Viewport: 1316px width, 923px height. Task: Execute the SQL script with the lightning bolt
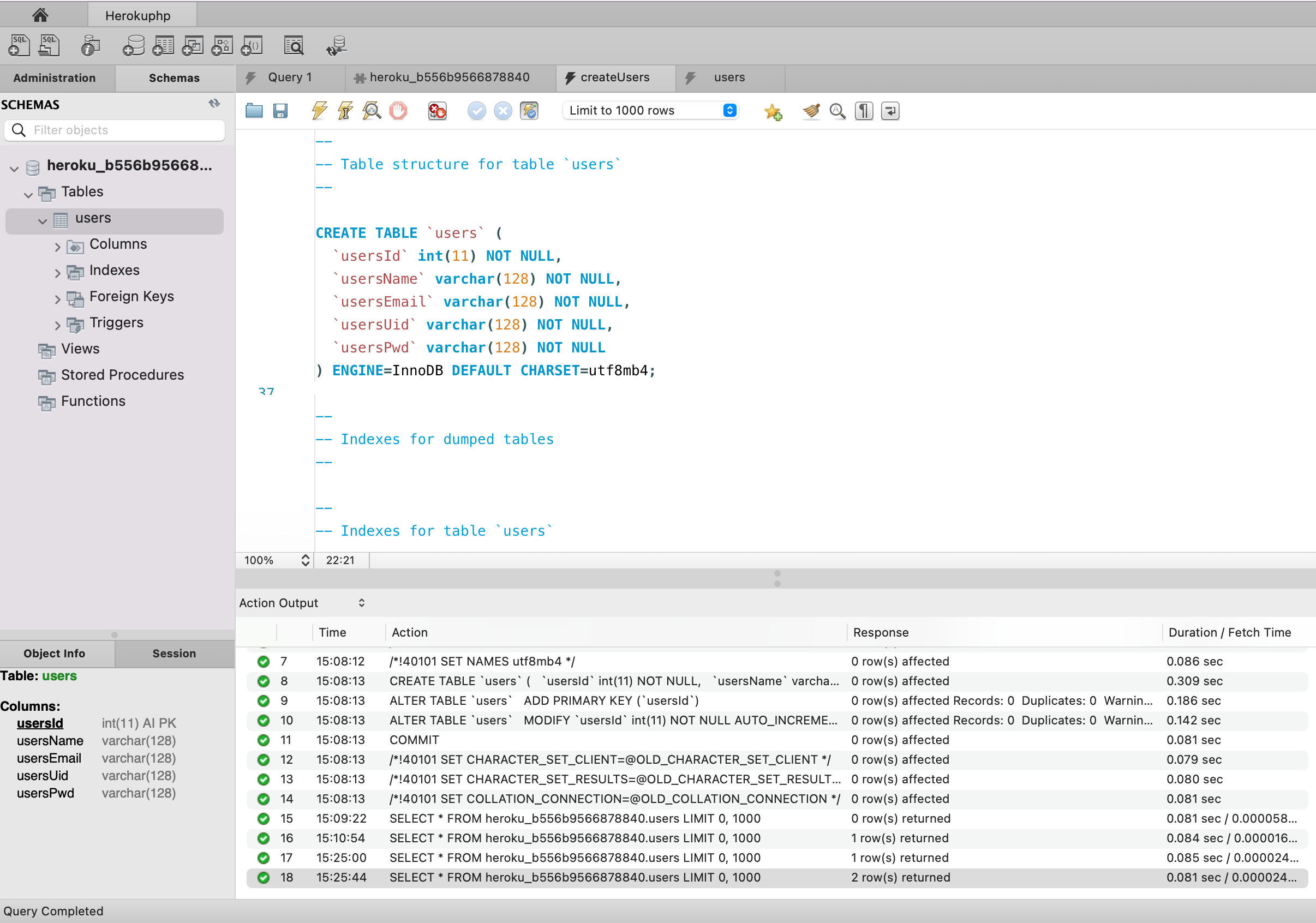(x=319, y=111)
